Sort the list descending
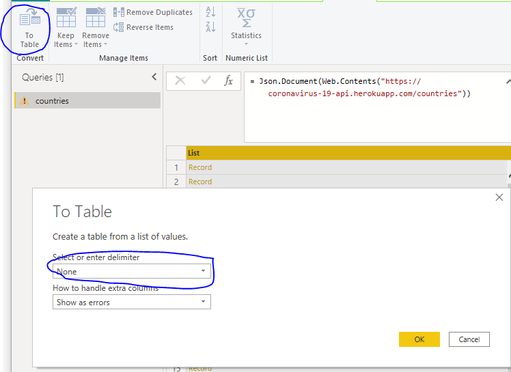The width and height of the screenshot is (511, 372). (x=210, y=26)
